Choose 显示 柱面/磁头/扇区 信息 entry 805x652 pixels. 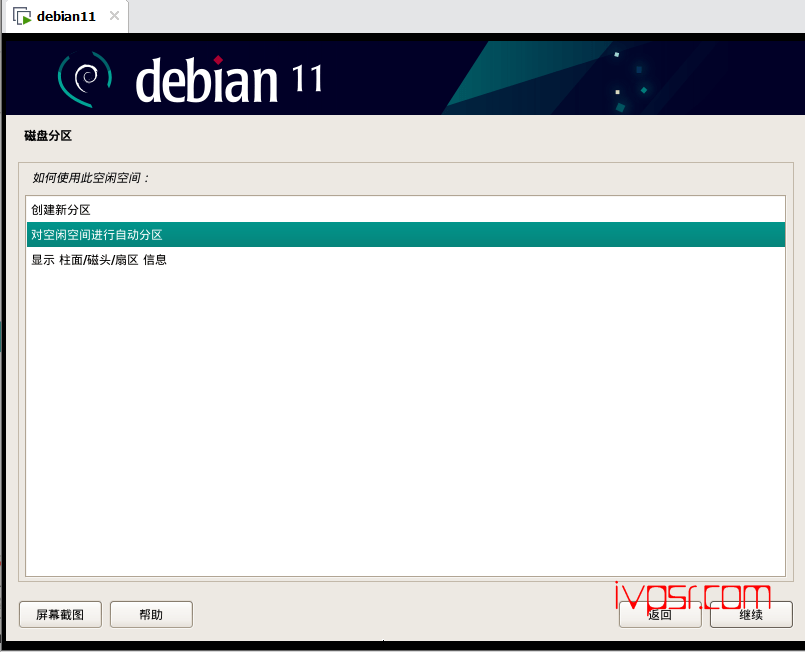[406, 260]
